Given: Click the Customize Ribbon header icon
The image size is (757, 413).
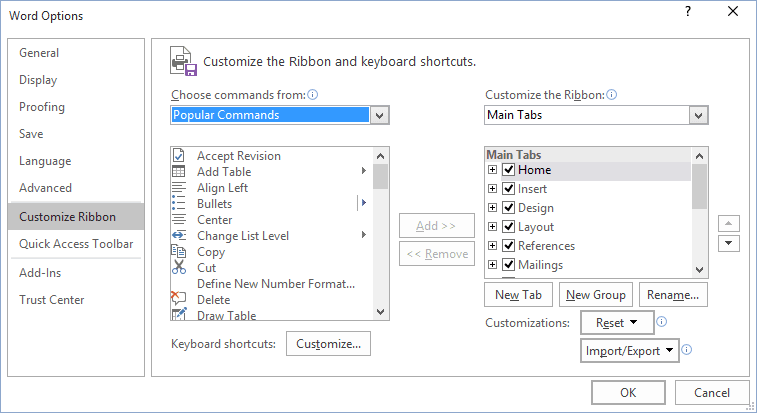Looking at the screenshot, I should coord(183,61).
